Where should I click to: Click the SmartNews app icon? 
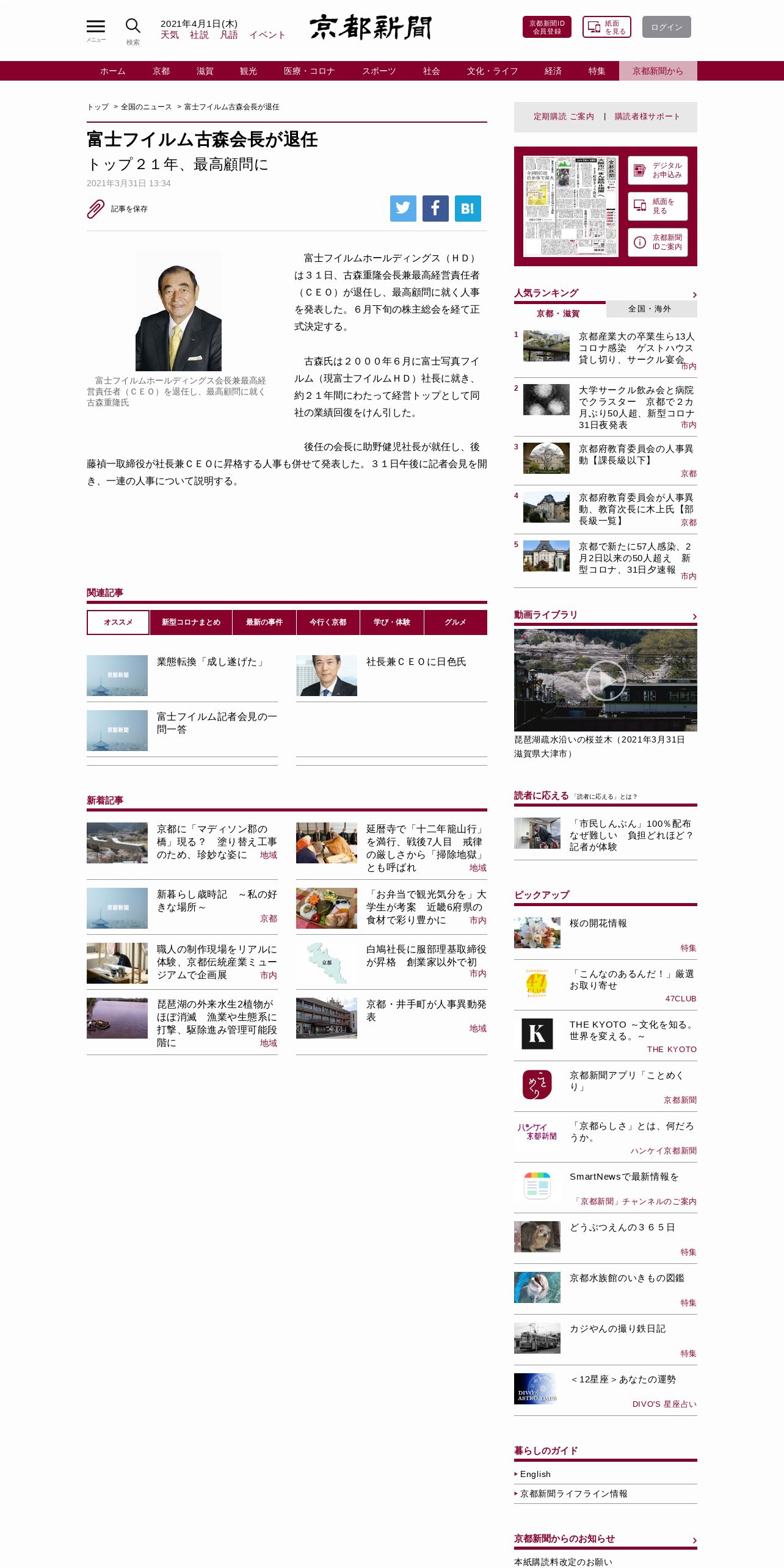pos(537,1186)
